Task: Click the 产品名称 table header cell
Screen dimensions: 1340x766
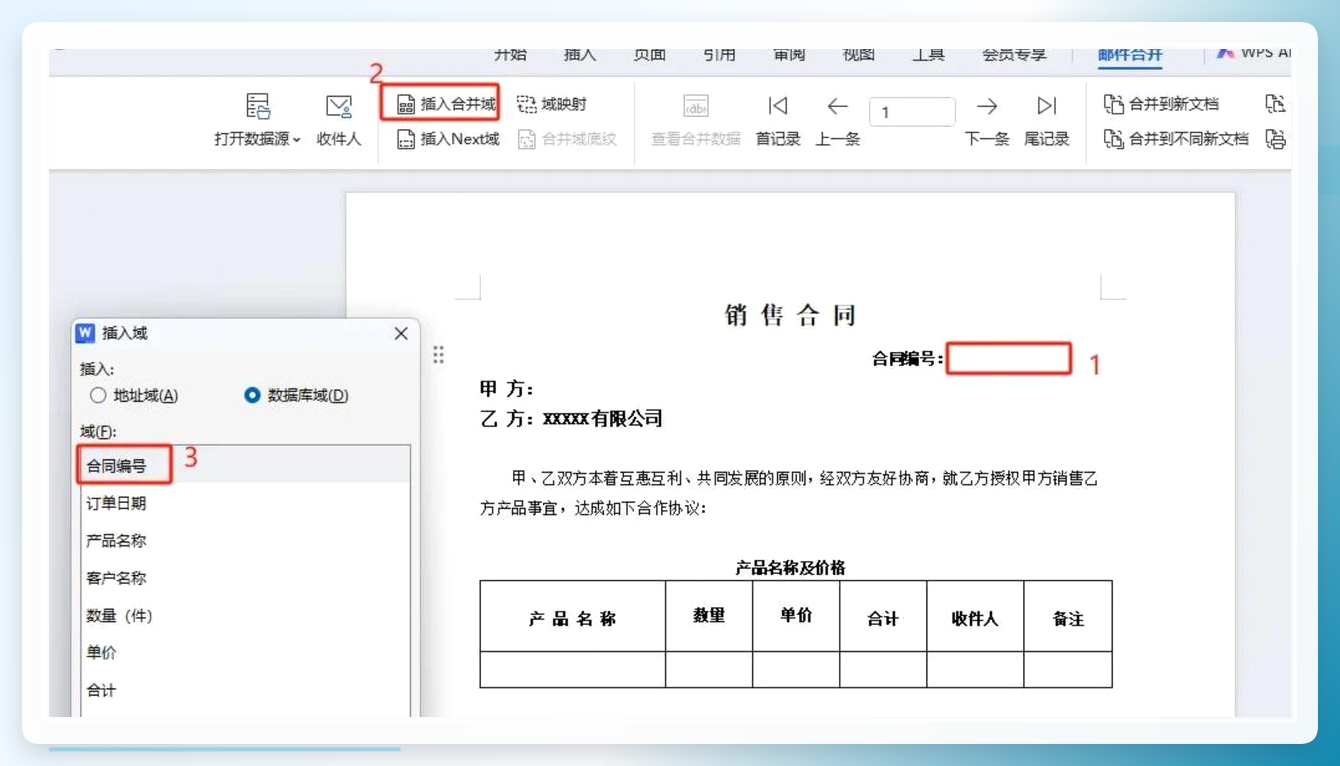Action: point(573,616)
